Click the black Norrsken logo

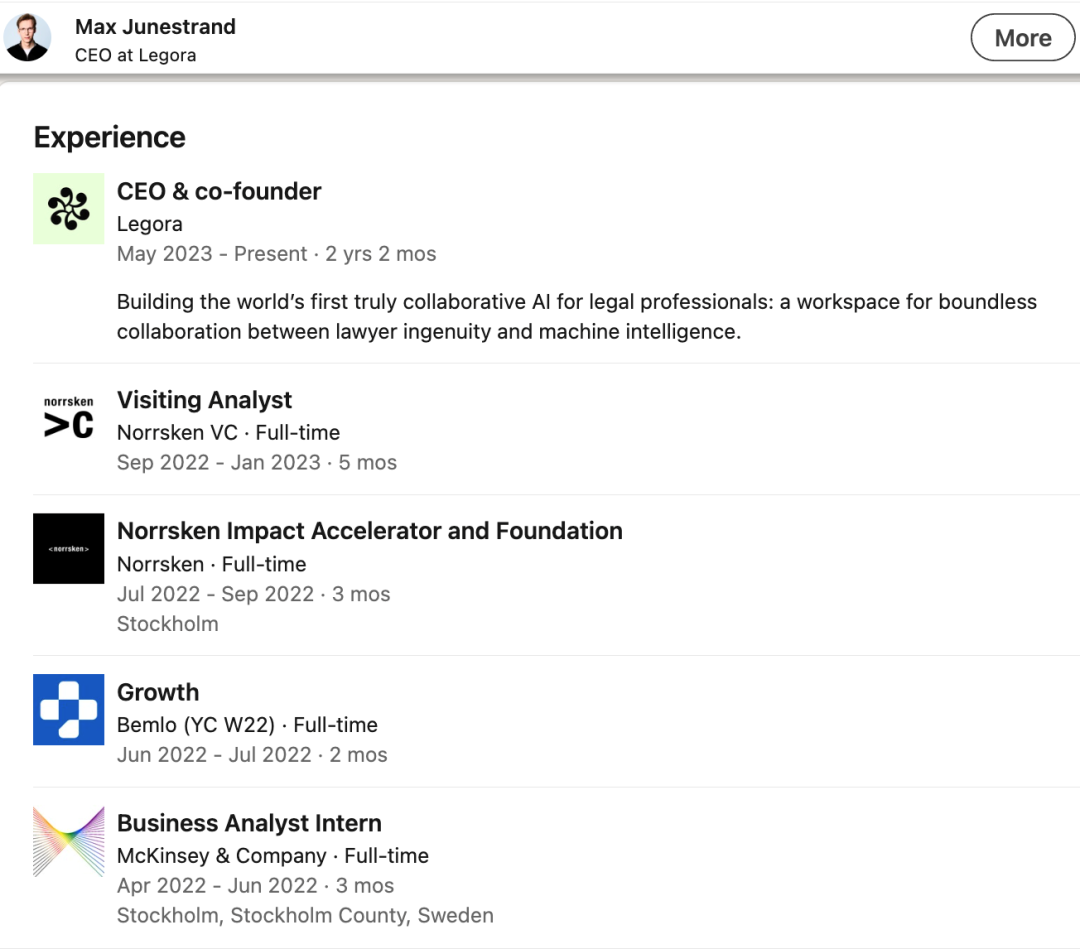coord(69,548)
